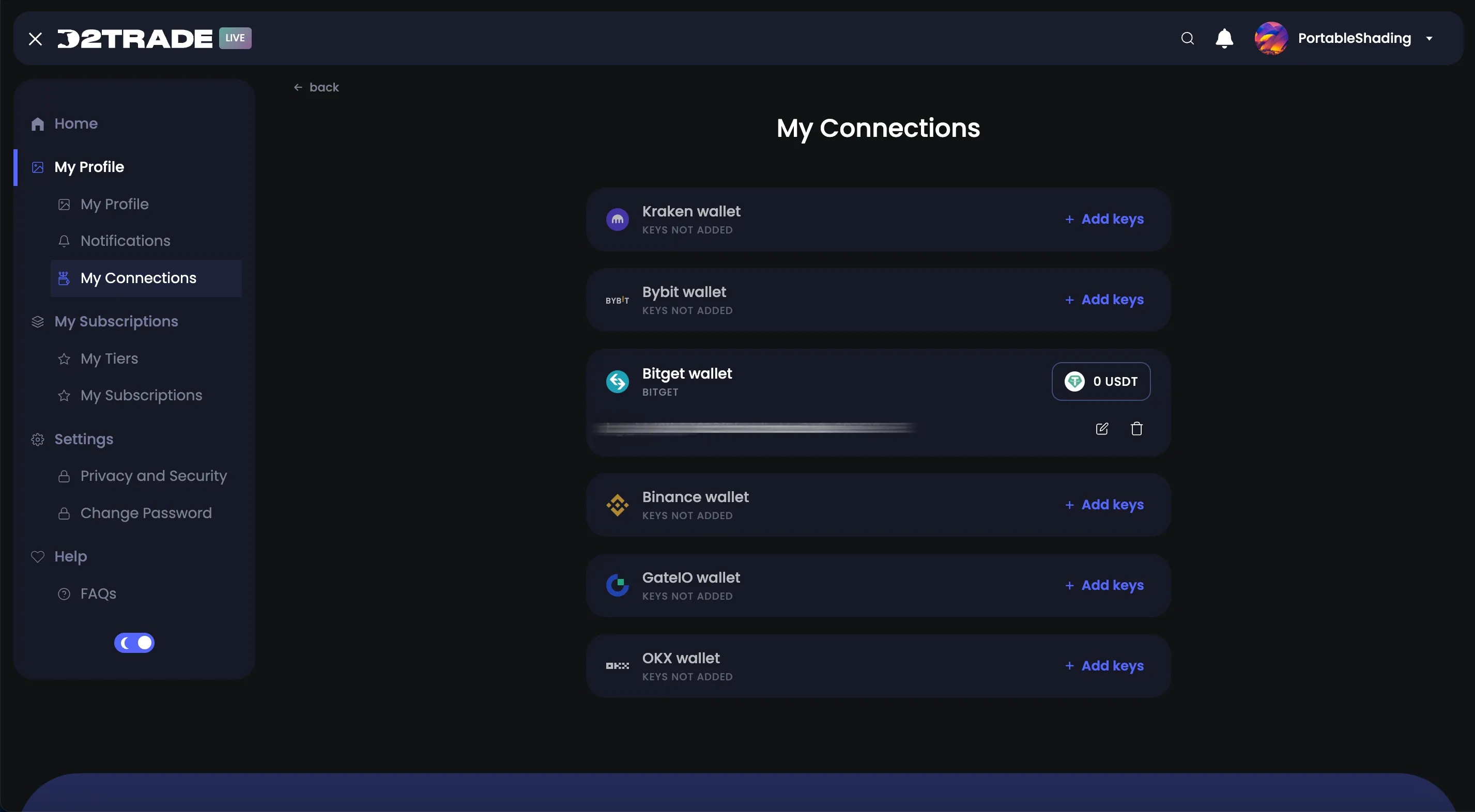Click the Tether coin icon

1074,381
